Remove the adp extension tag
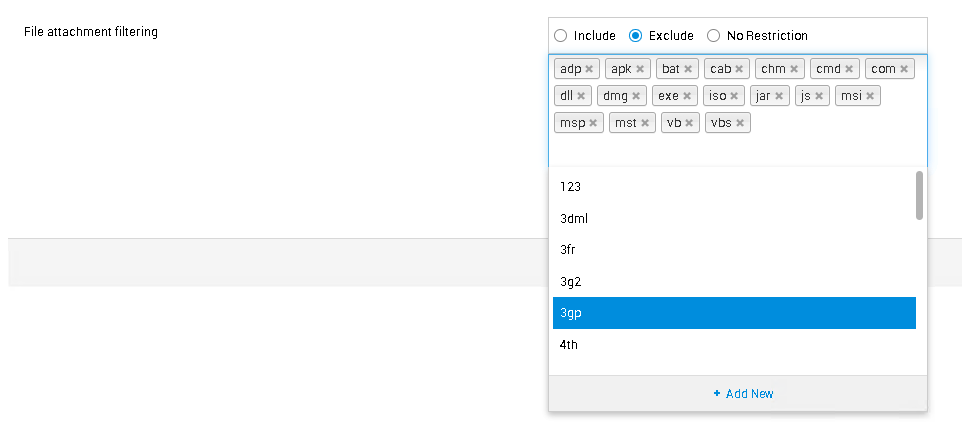 (x=589, y=69)
